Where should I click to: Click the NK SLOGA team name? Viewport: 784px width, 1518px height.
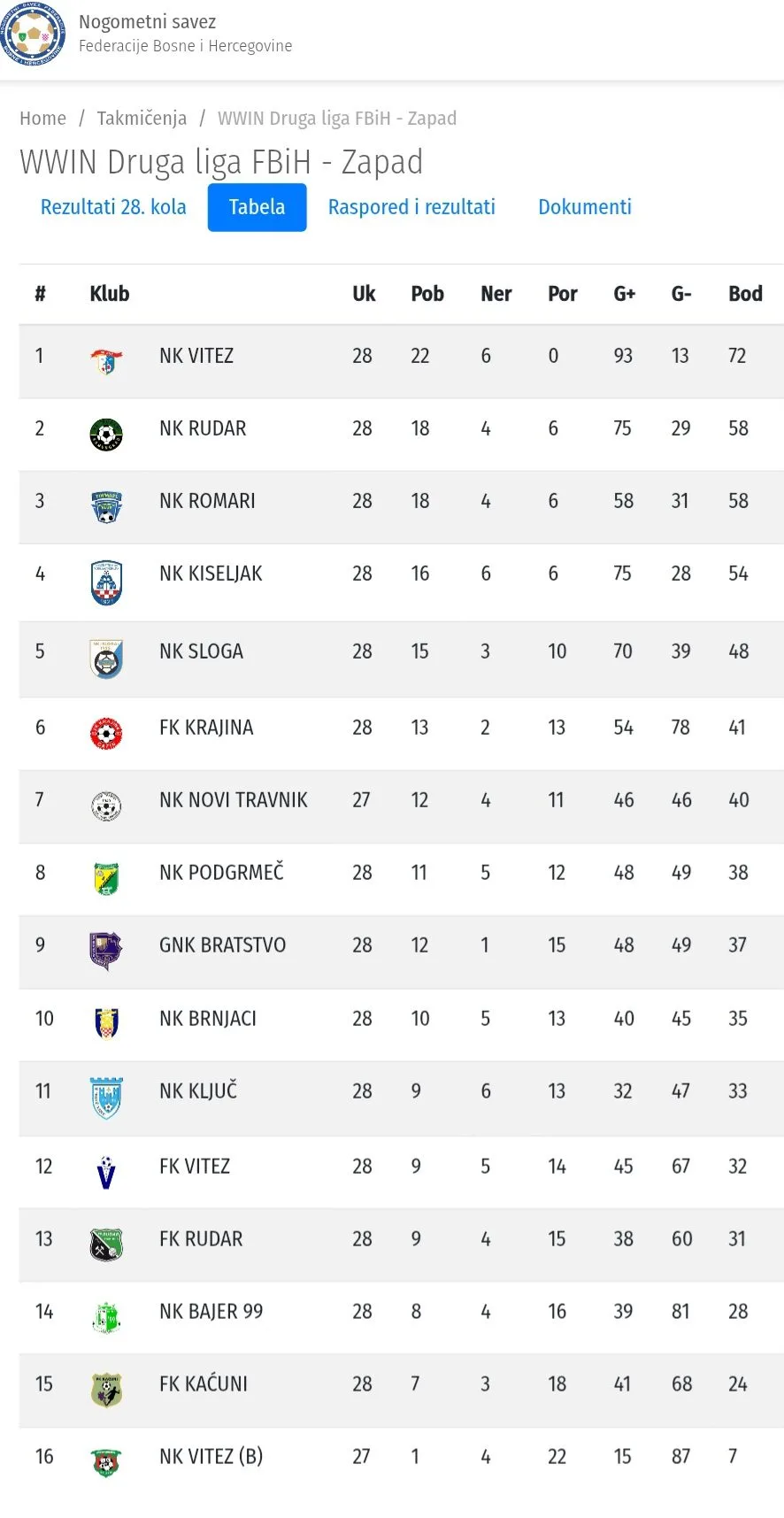[201, 651]
